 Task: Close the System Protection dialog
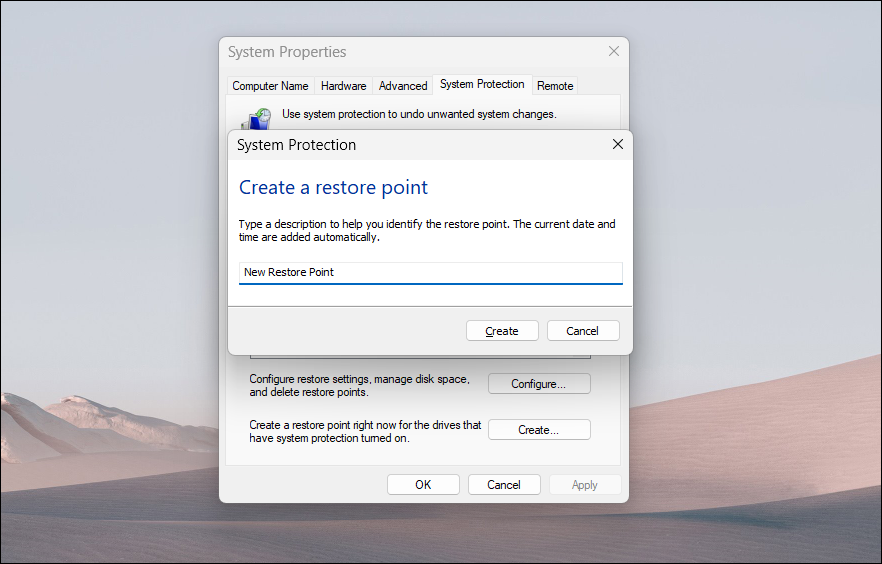coord(618,145)
